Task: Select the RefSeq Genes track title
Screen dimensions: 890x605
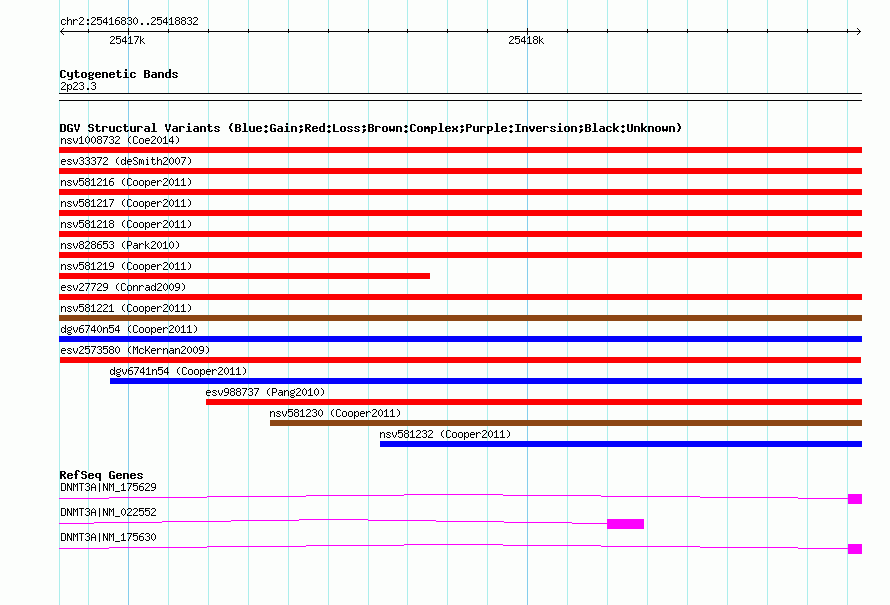Action: point(101,475)
